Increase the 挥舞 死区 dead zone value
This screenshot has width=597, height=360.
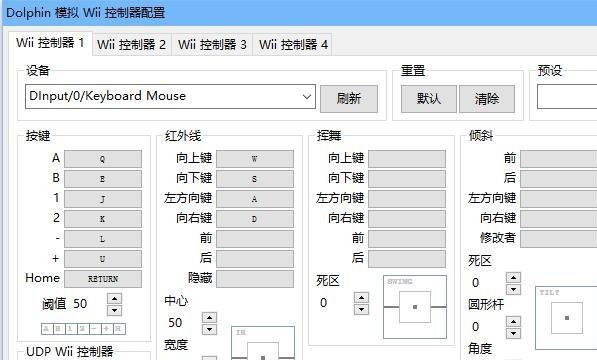[x=361, y=298]
